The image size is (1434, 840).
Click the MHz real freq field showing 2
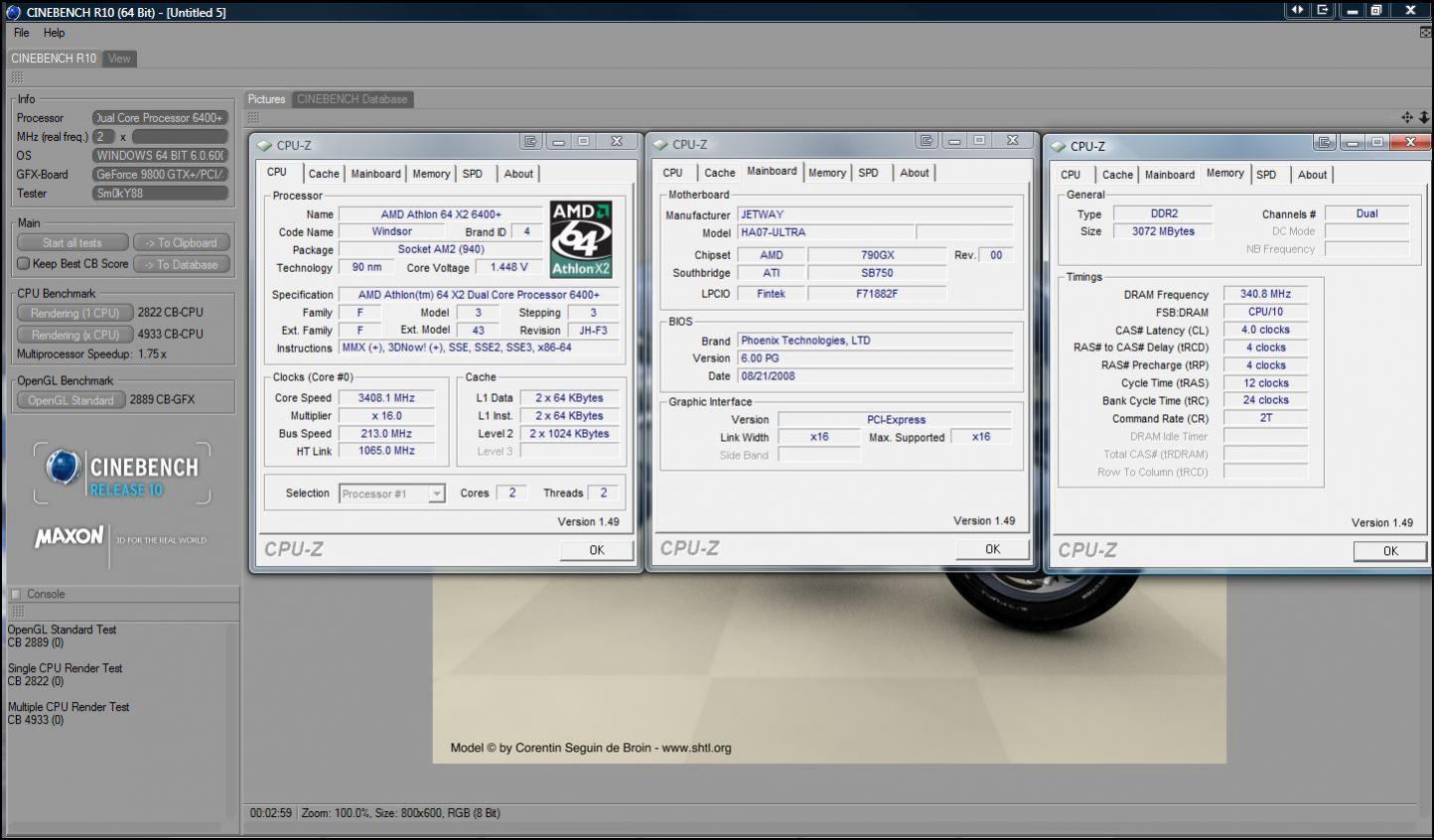click(x=103, y=137)
